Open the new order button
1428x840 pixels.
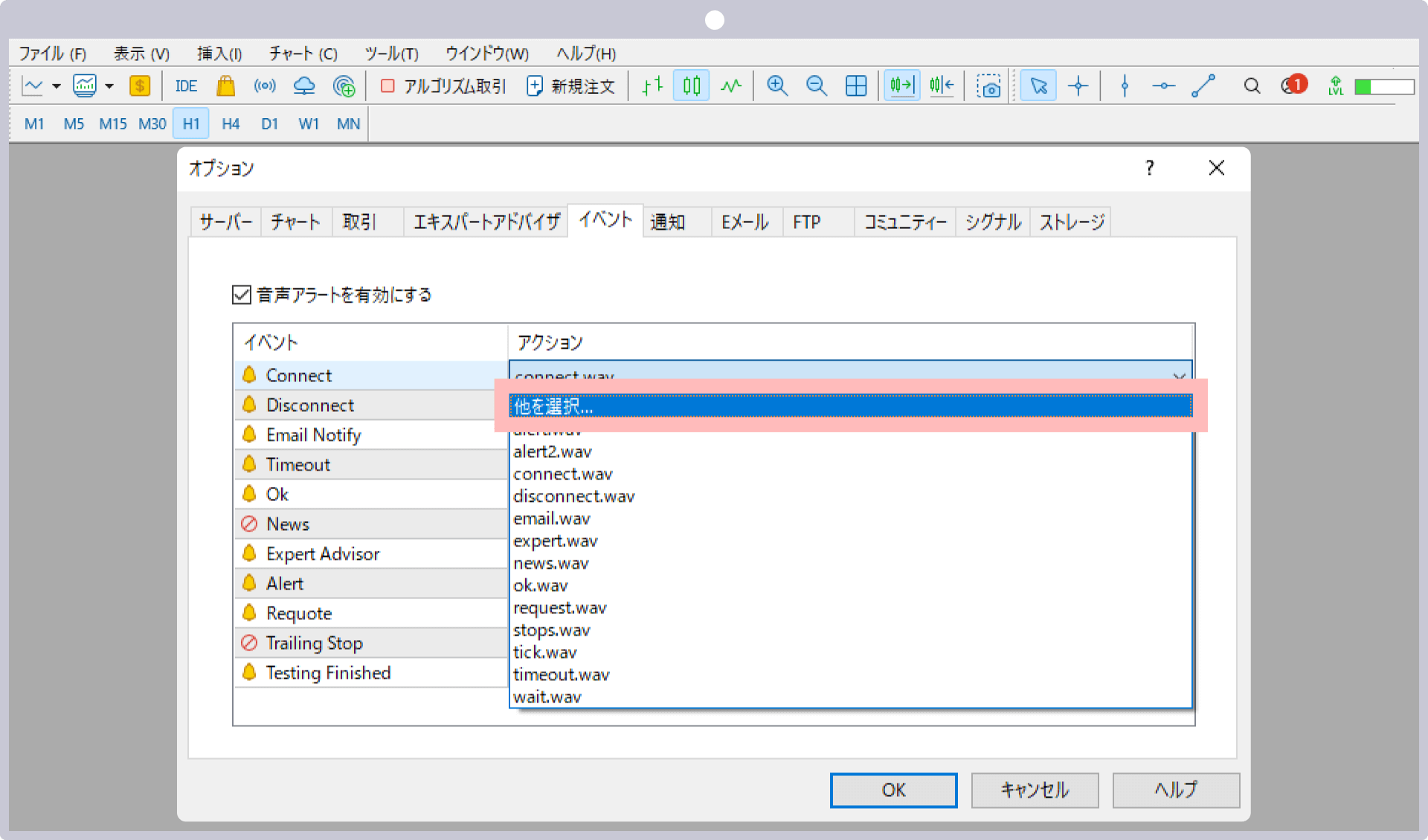click(570, 86)
